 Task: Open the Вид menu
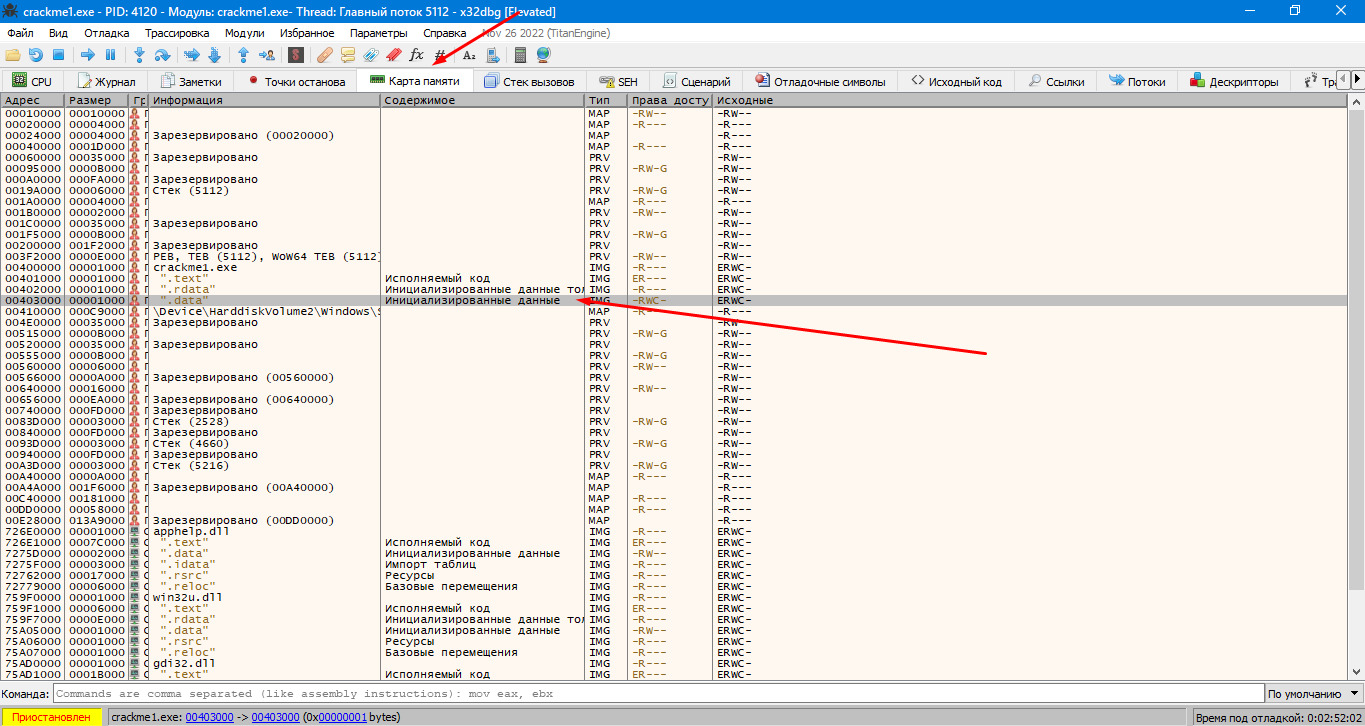click(x=58, y=33)
